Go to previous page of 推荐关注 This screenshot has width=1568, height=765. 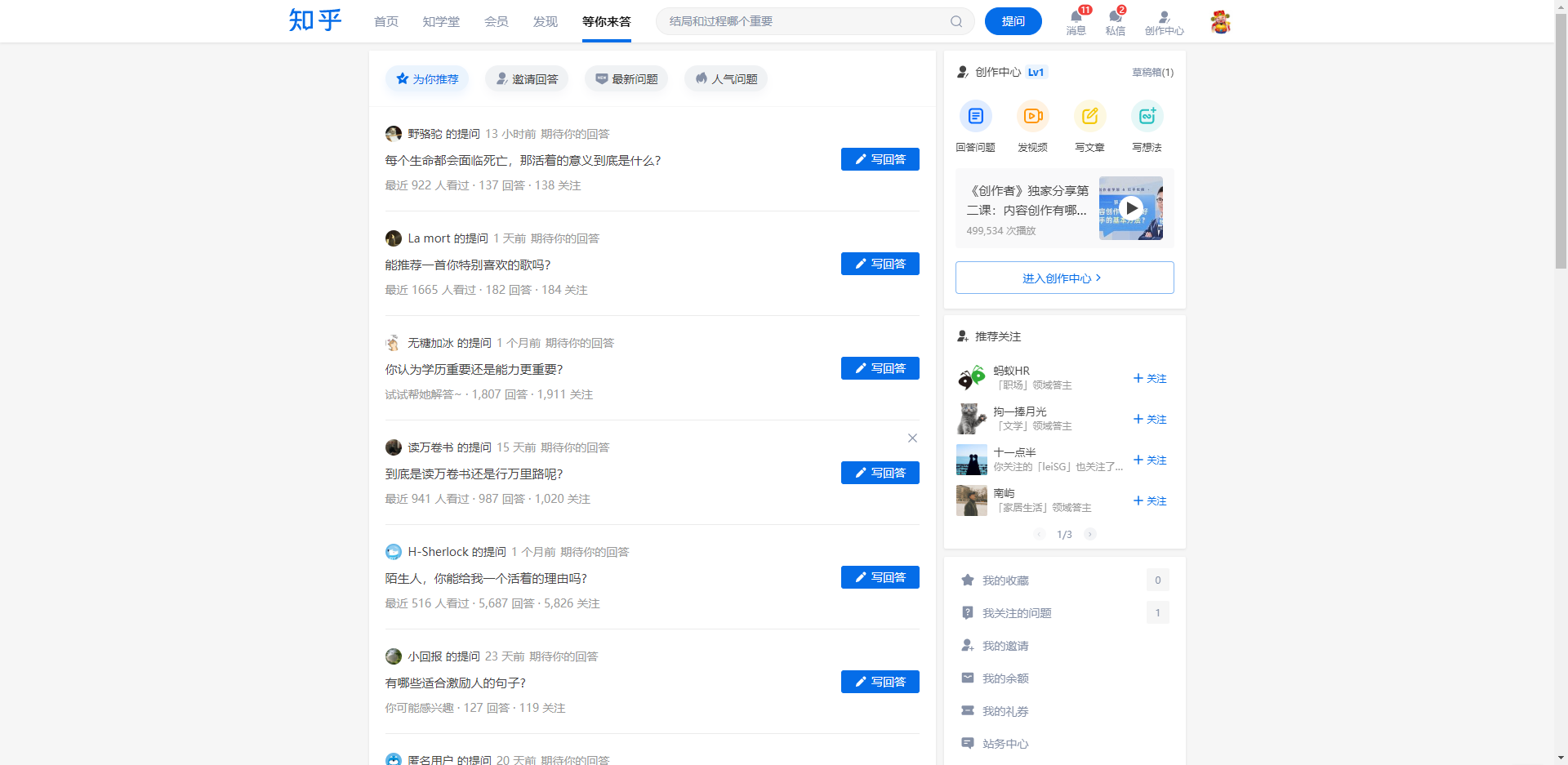1040,534
